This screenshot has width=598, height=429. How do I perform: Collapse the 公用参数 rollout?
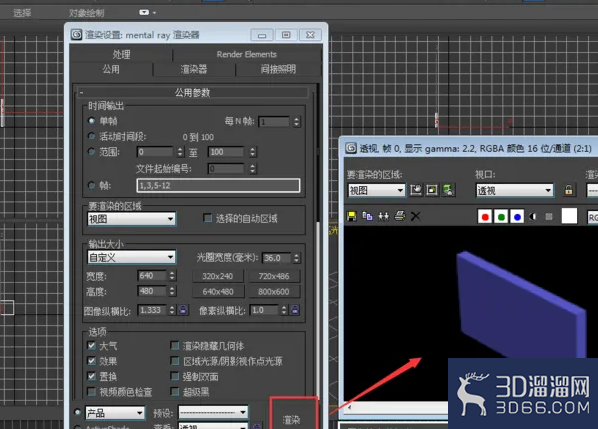[193, 92]
